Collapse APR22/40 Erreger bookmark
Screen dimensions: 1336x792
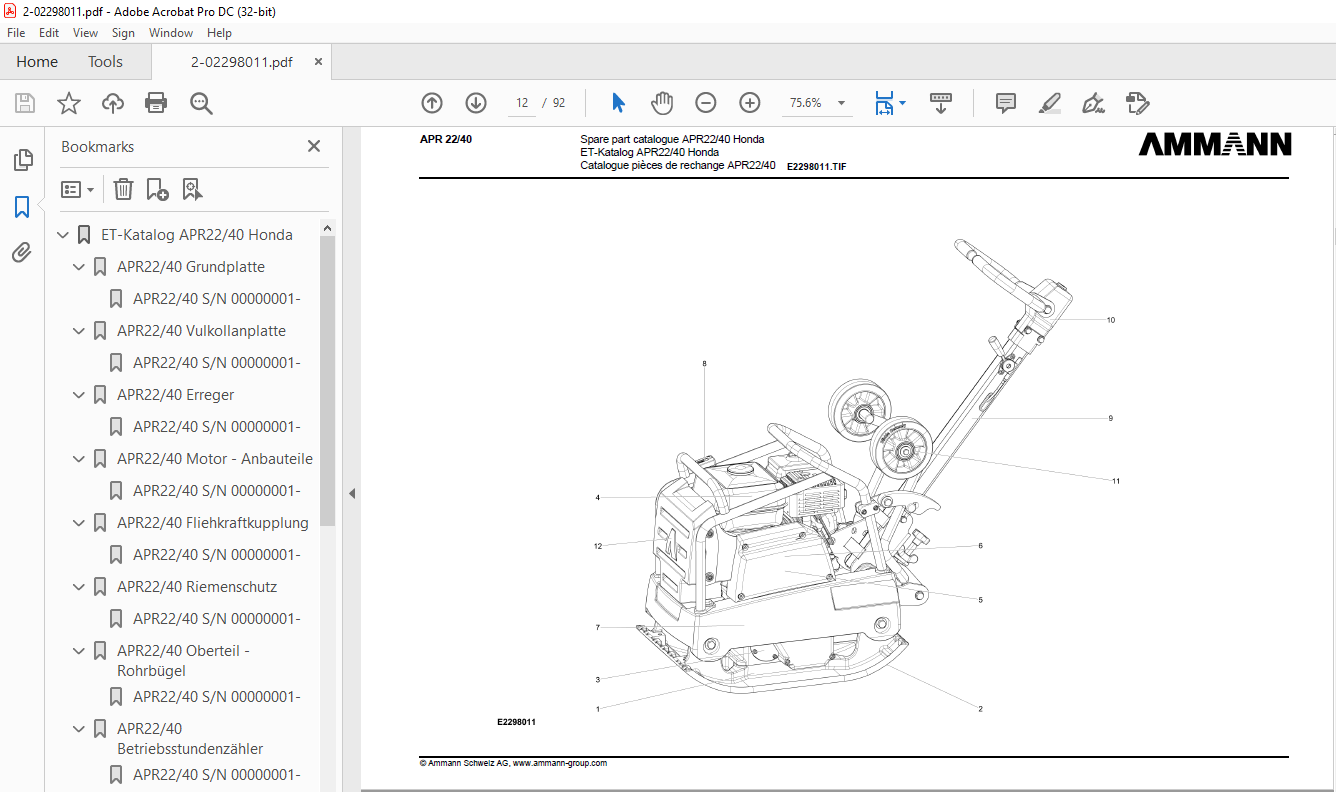point(80,396)
